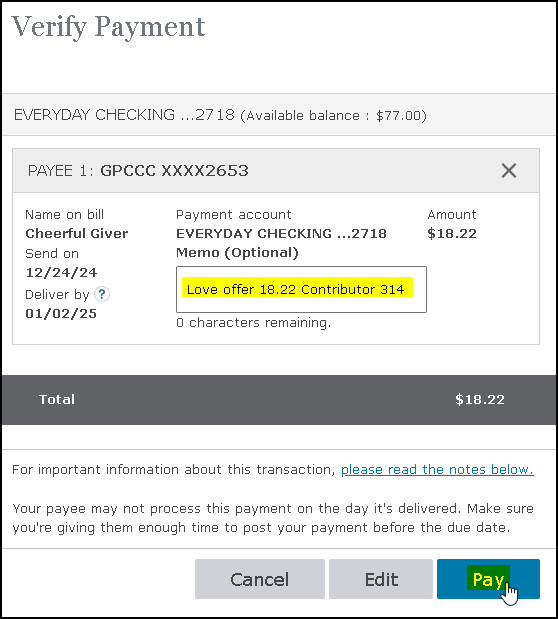The width and height of the screenshot is (558, 619).
Task: Remove Payee 1 with the X icon
Action: [x=509, y=171]
